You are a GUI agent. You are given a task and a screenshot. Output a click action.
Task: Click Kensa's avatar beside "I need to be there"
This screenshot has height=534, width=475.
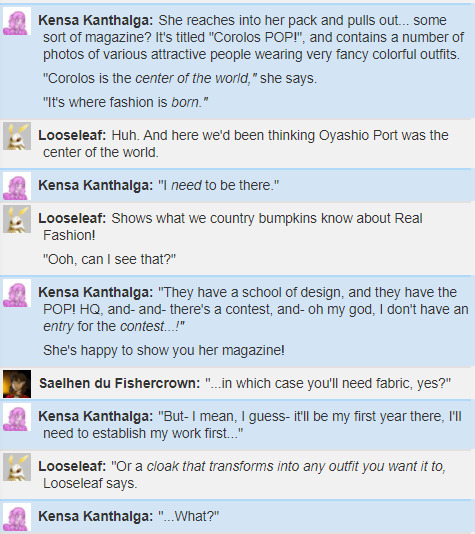coord(17,186)
